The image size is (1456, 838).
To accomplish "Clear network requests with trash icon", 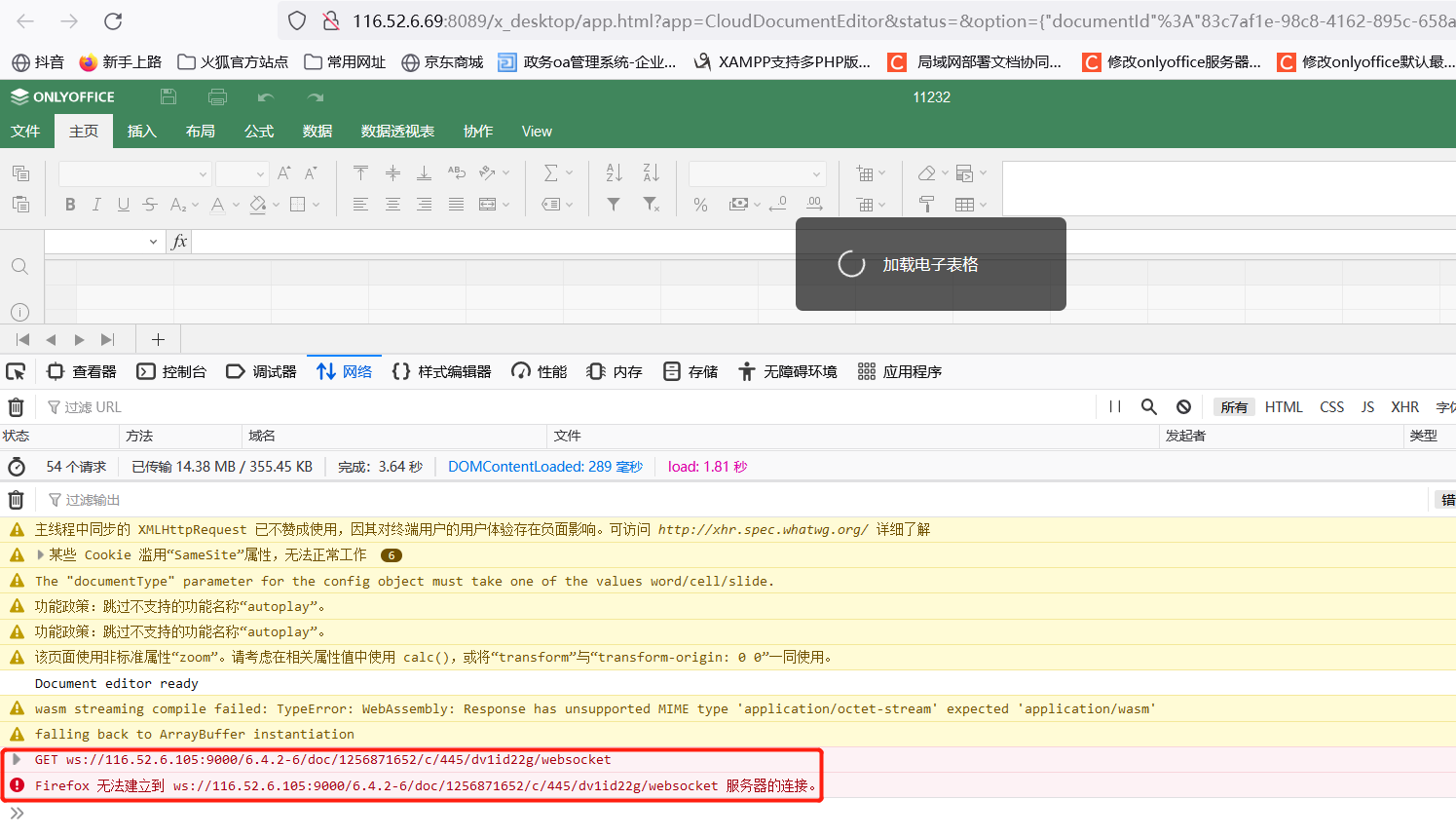I will [17, 407].
